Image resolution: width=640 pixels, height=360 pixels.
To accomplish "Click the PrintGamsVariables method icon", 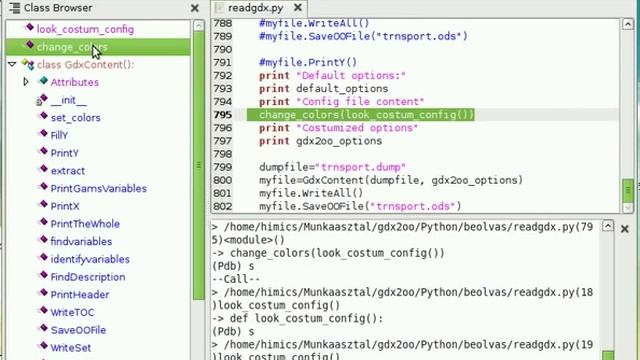I will [x=43, y=187].
